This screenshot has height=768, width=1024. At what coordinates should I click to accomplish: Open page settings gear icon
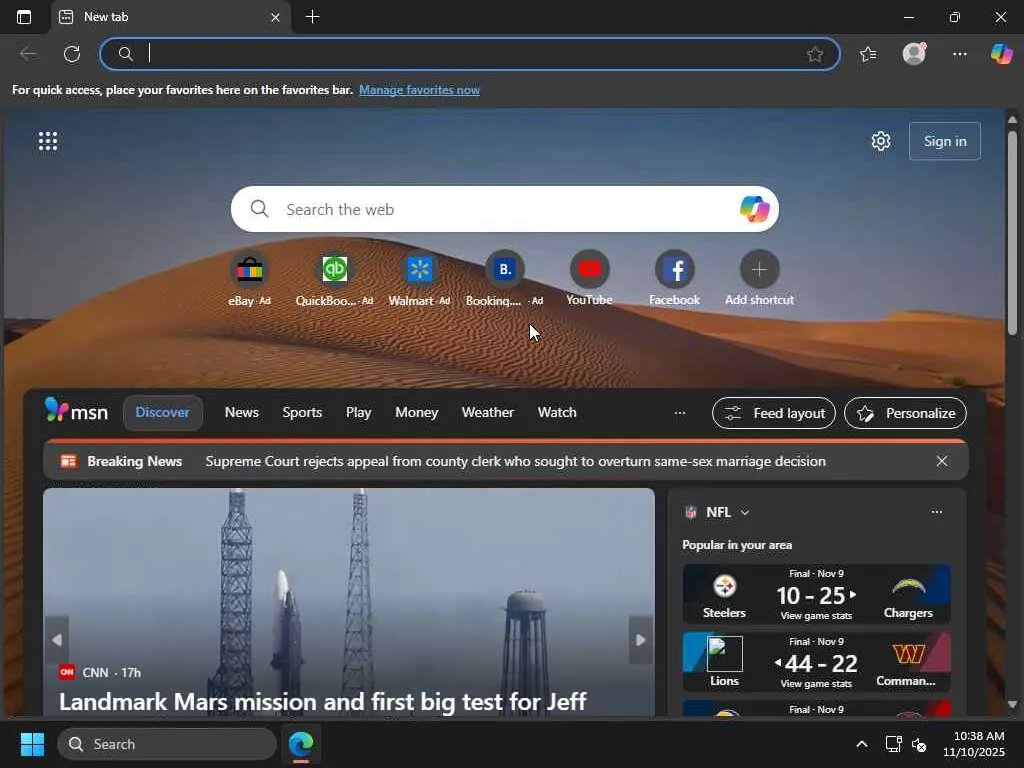tap(881, 141)
